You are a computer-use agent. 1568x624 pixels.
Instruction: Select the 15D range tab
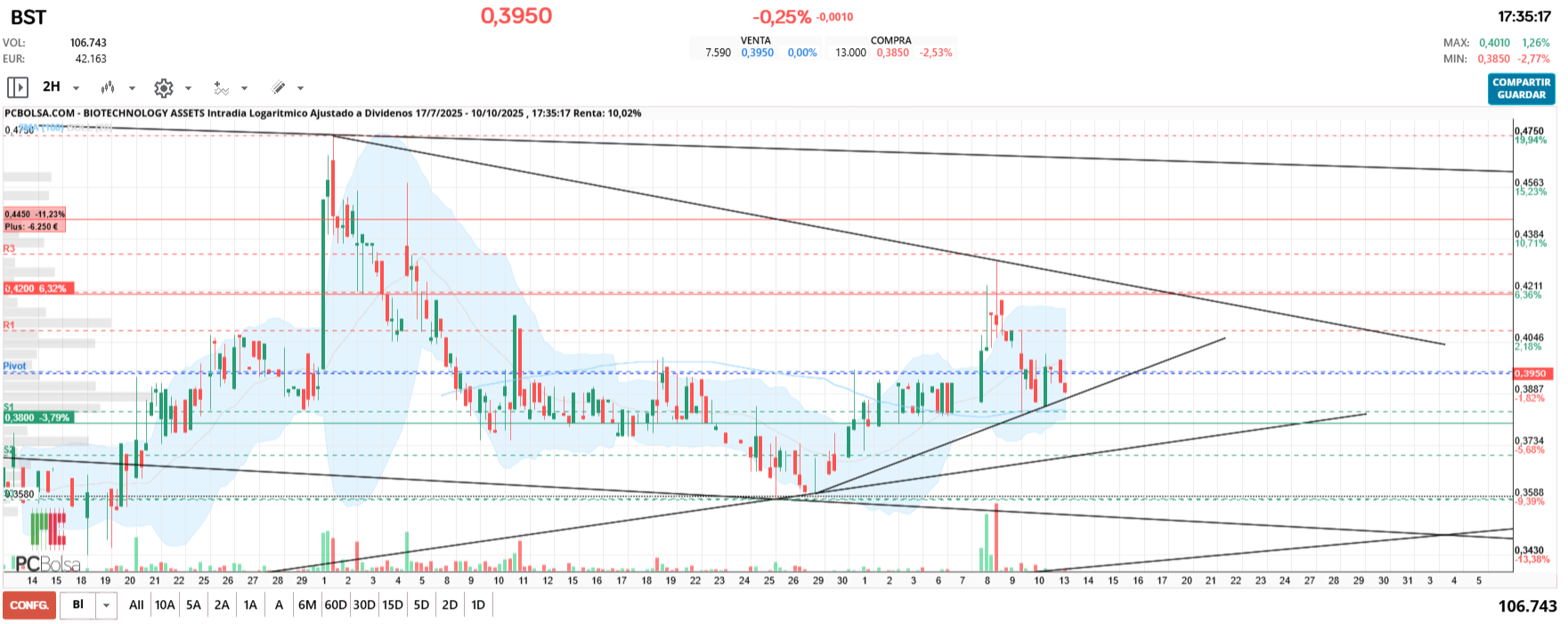click(x=393, y=605)
